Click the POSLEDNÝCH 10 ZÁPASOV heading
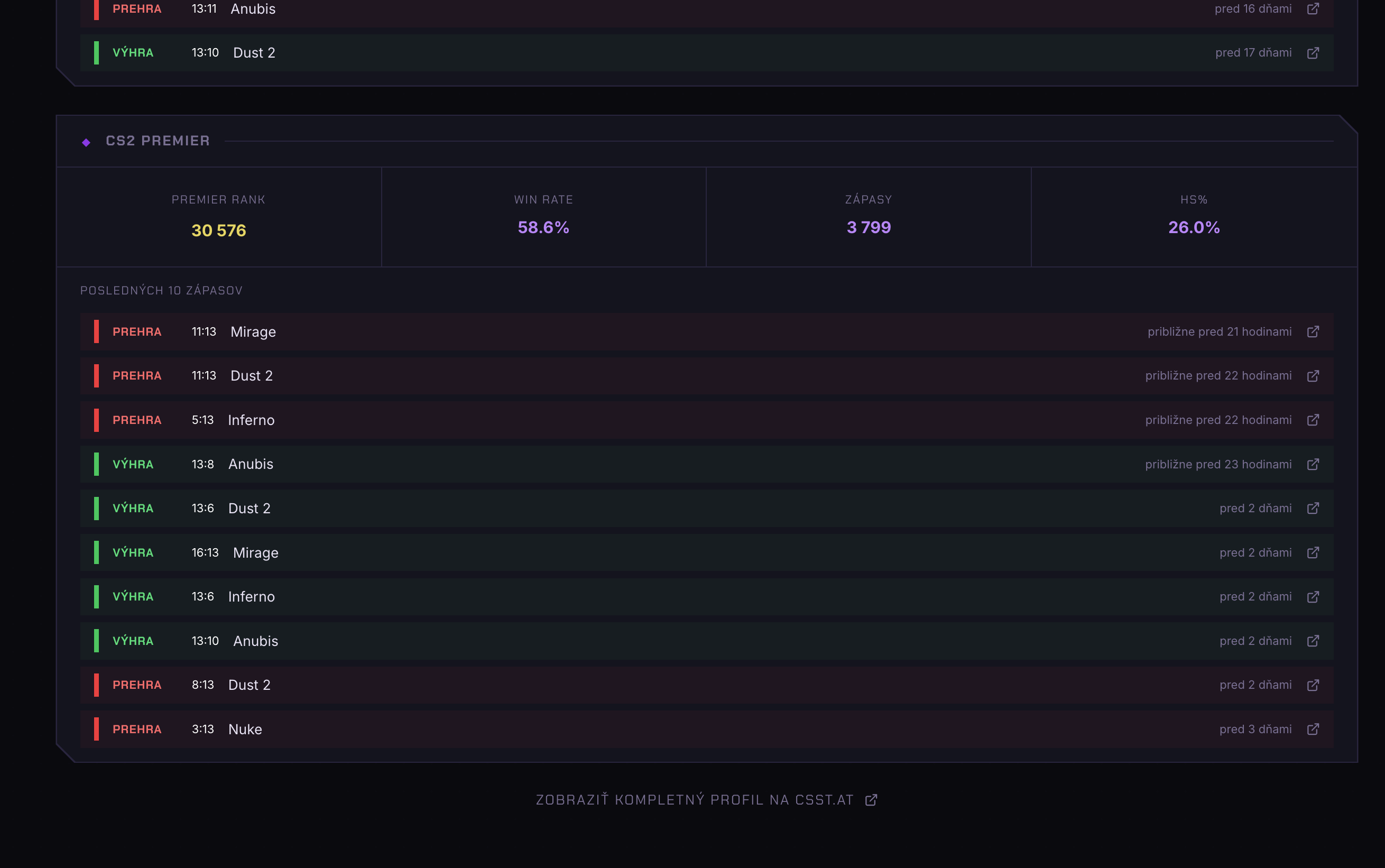 click(x=161, y=290)
